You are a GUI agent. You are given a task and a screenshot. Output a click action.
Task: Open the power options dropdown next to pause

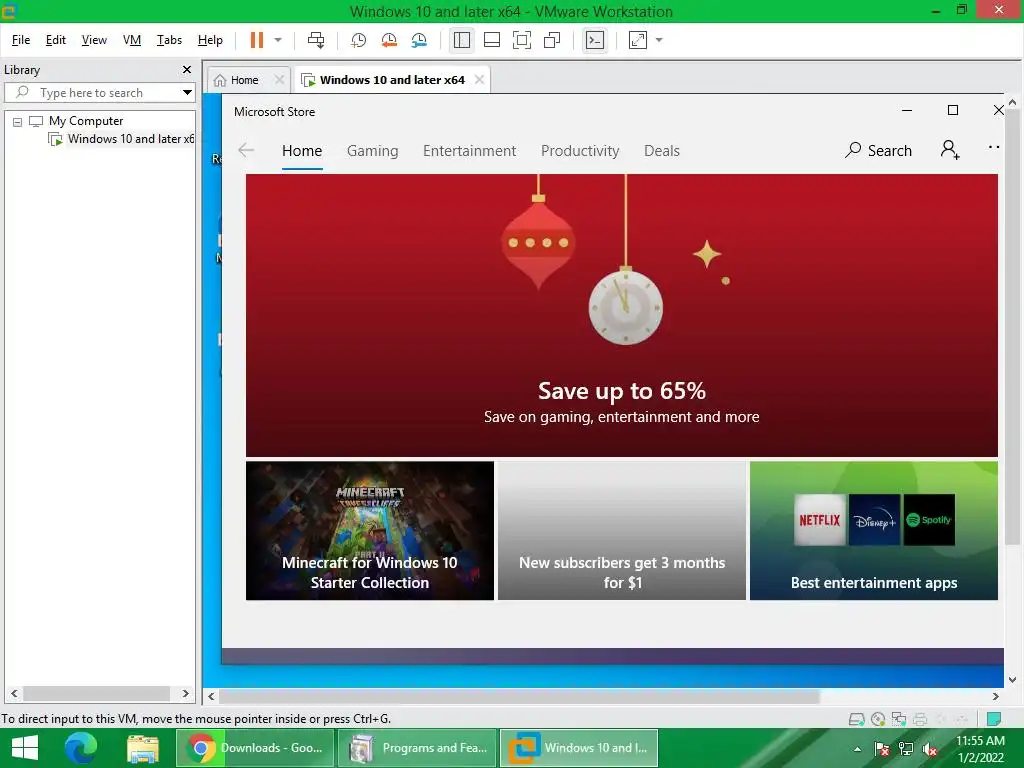(278, 40)
